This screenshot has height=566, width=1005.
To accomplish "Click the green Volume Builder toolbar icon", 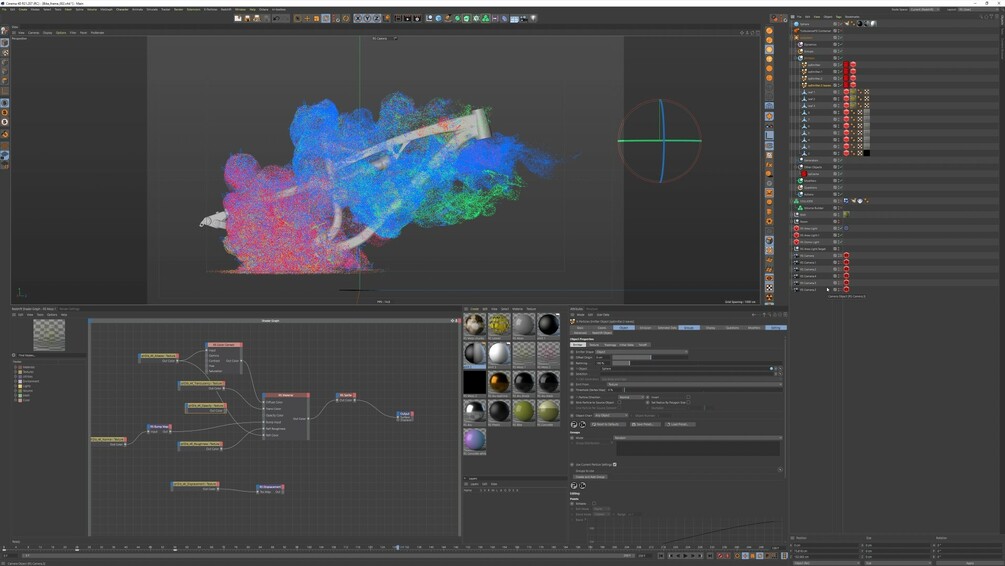I will coord(486,19).
